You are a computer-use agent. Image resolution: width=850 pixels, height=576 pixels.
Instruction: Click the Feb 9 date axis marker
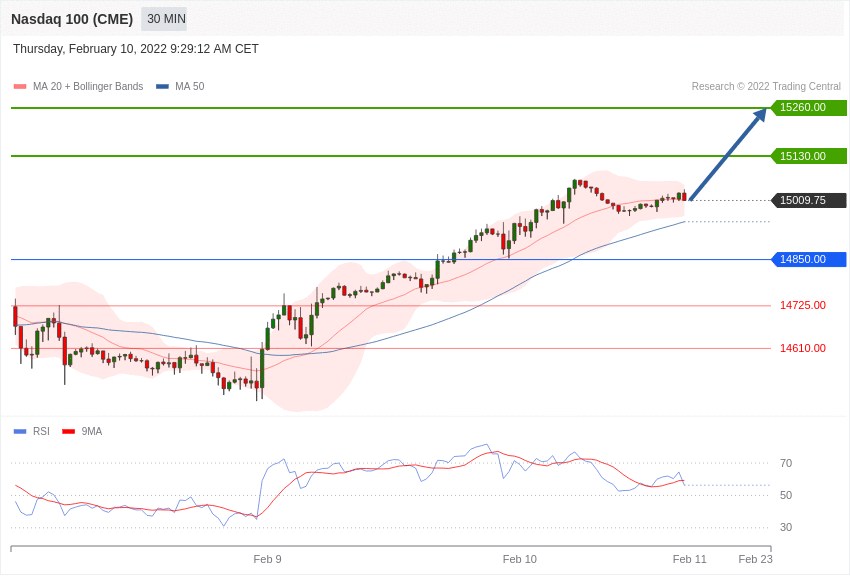pyautogui.click(x=267, y=559)
